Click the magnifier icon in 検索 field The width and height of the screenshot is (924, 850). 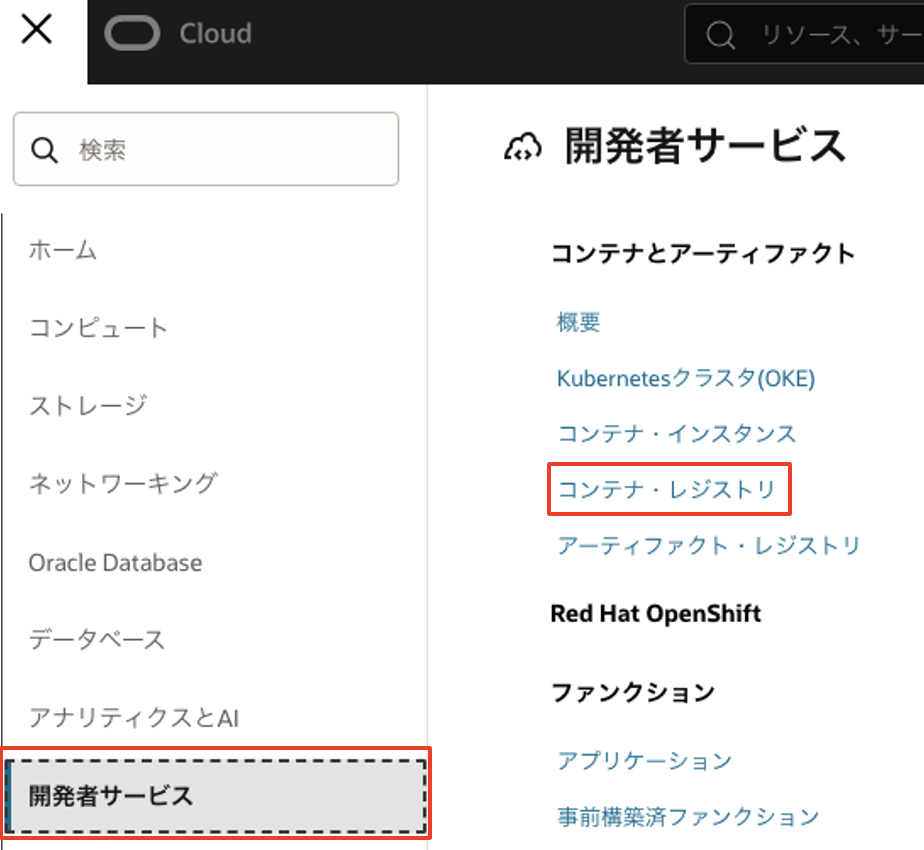(x=44, y=150)
